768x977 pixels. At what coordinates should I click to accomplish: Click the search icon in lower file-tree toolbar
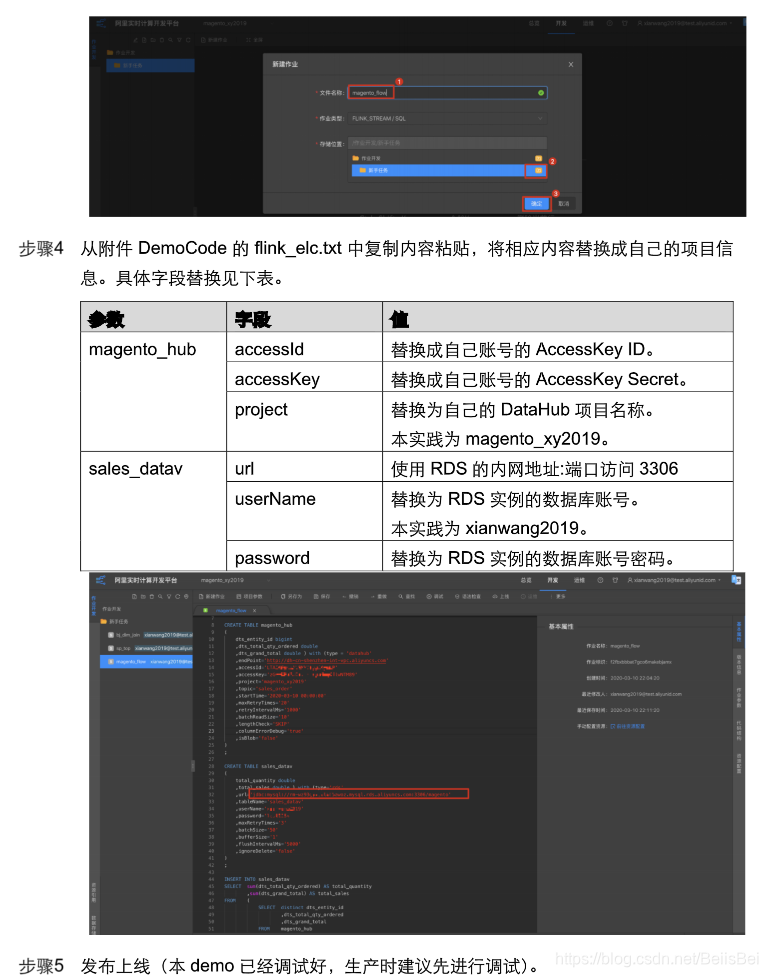click(x=159, y=596)
